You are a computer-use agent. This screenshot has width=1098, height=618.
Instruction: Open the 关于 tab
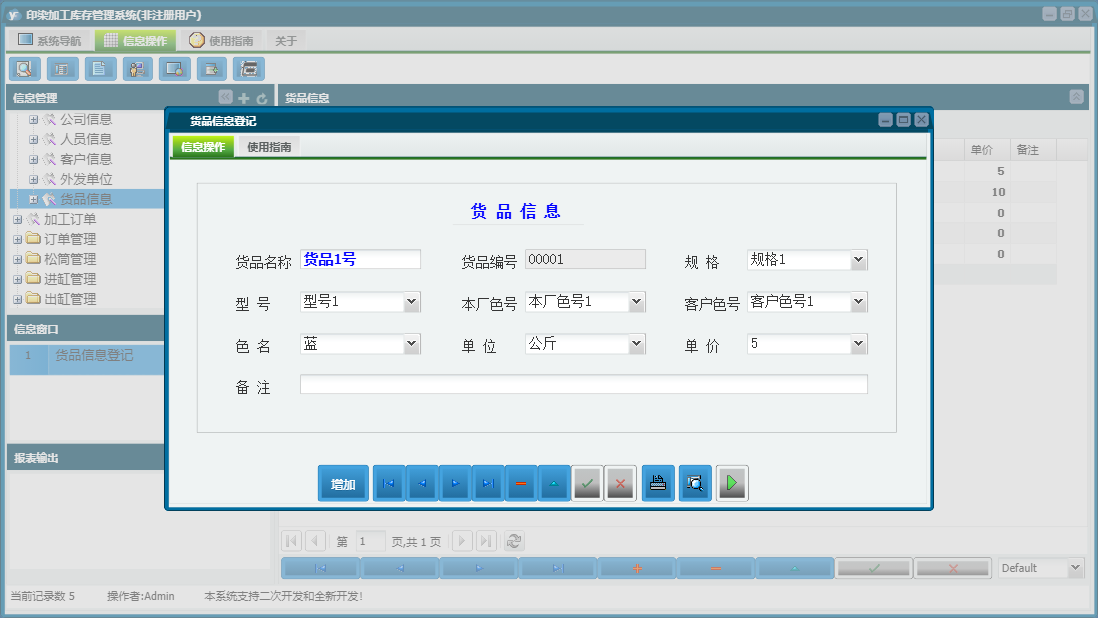[x=286, y=41]
